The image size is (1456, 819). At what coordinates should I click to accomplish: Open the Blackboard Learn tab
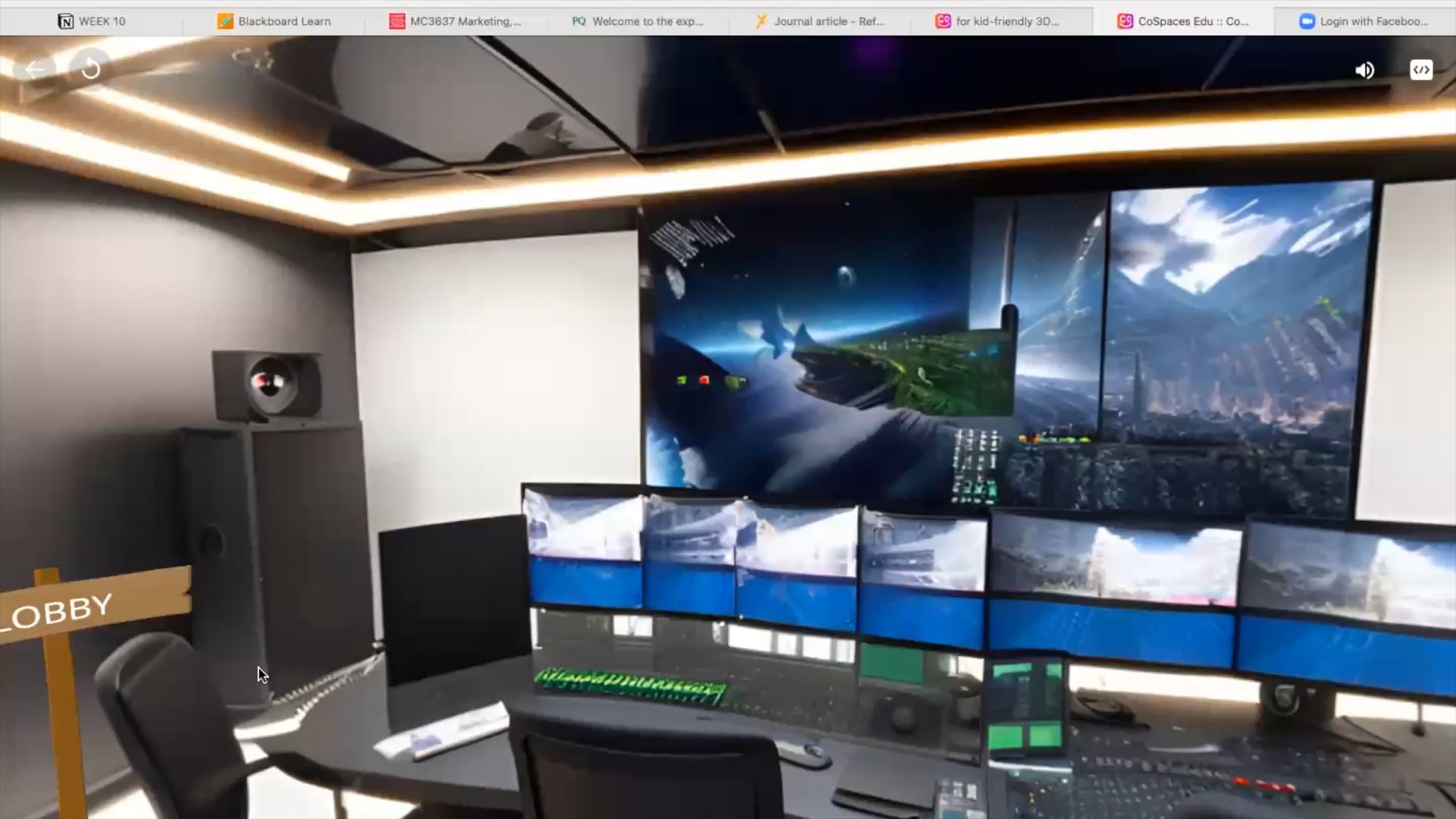[283, 21]
